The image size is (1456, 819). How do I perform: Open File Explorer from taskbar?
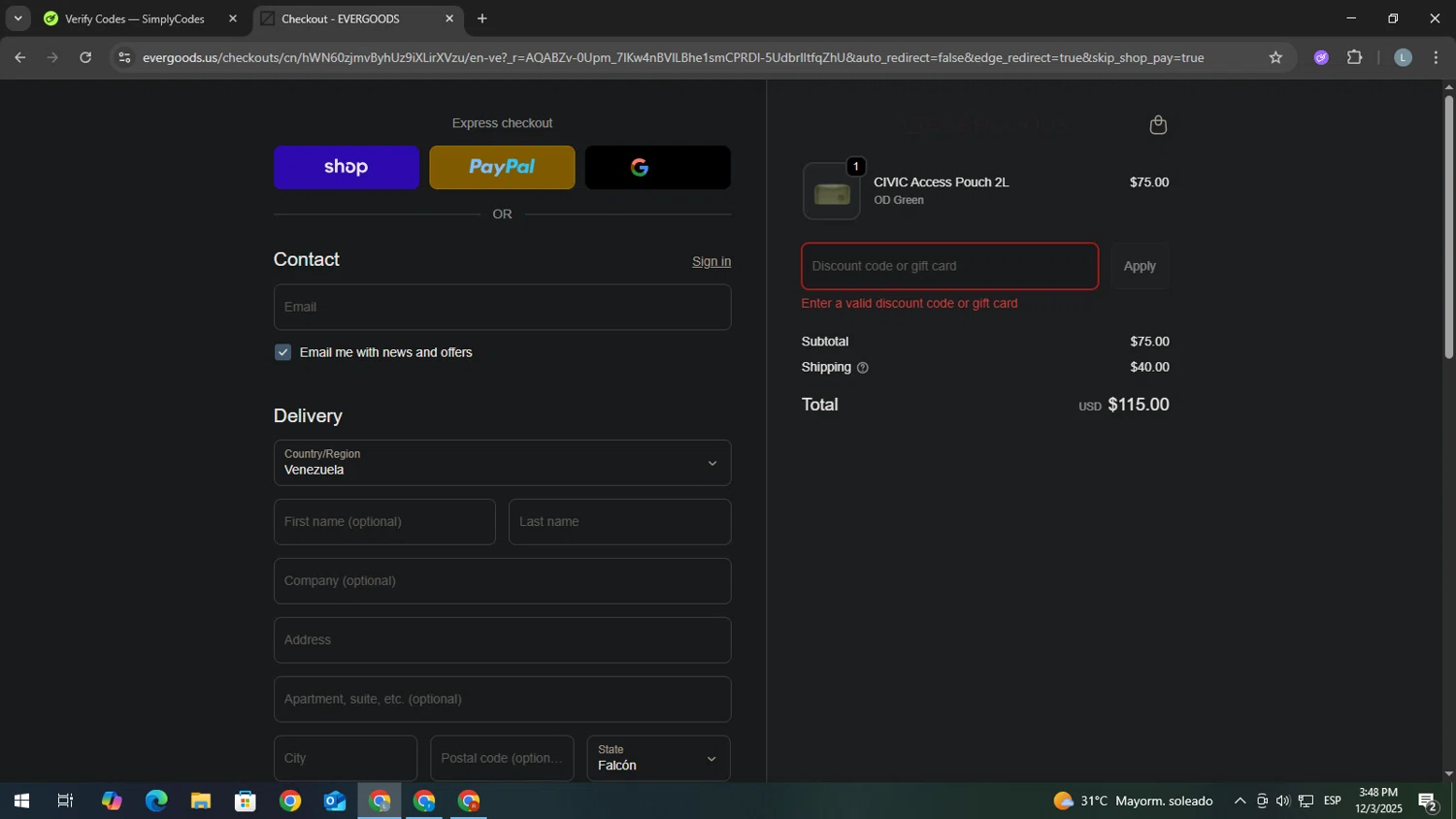coord(201,801)
